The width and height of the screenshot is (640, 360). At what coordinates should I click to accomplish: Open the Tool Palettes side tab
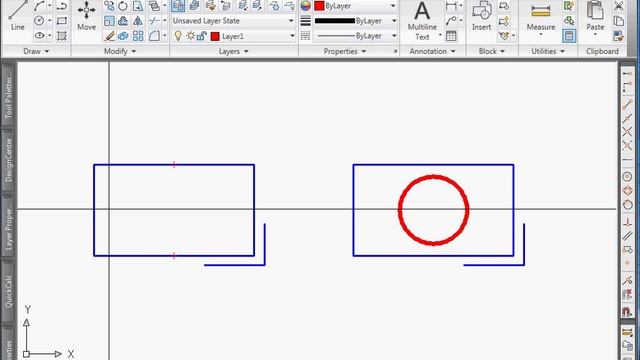[x=9, y=96]
